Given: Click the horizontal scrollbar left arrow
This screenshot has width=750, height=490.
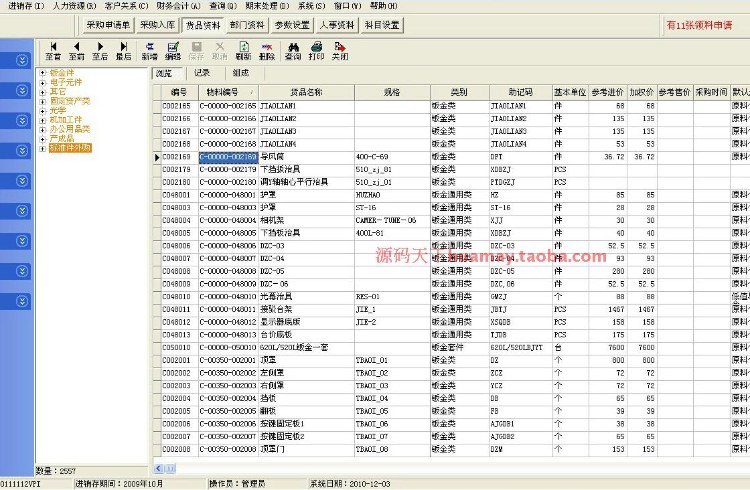Looking at the screenshot, I should pyautogui.click(x=158, y=468).
